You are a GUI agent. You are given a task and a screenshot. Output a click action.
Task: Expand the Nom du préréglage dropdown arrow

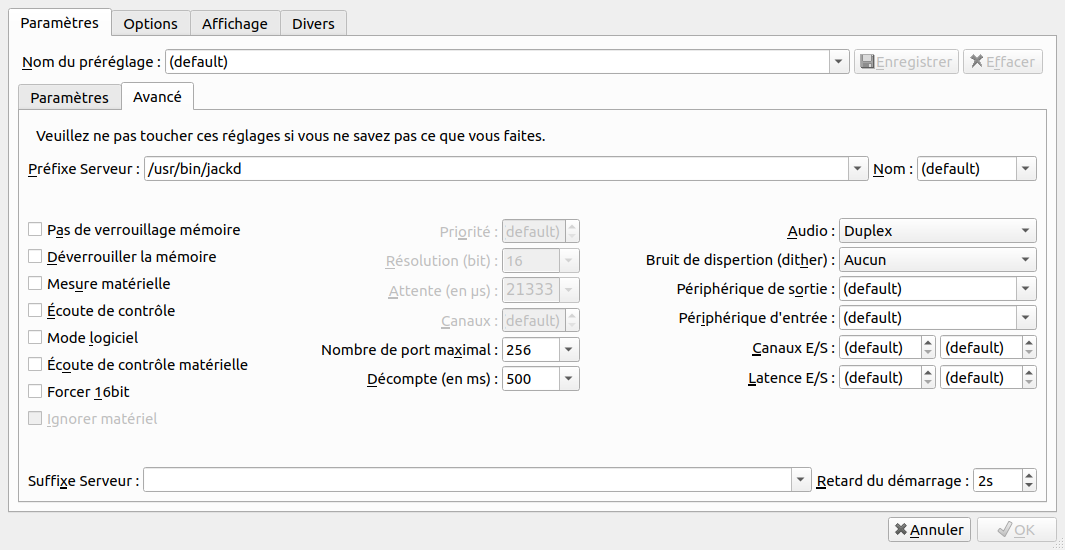(839, 62)
